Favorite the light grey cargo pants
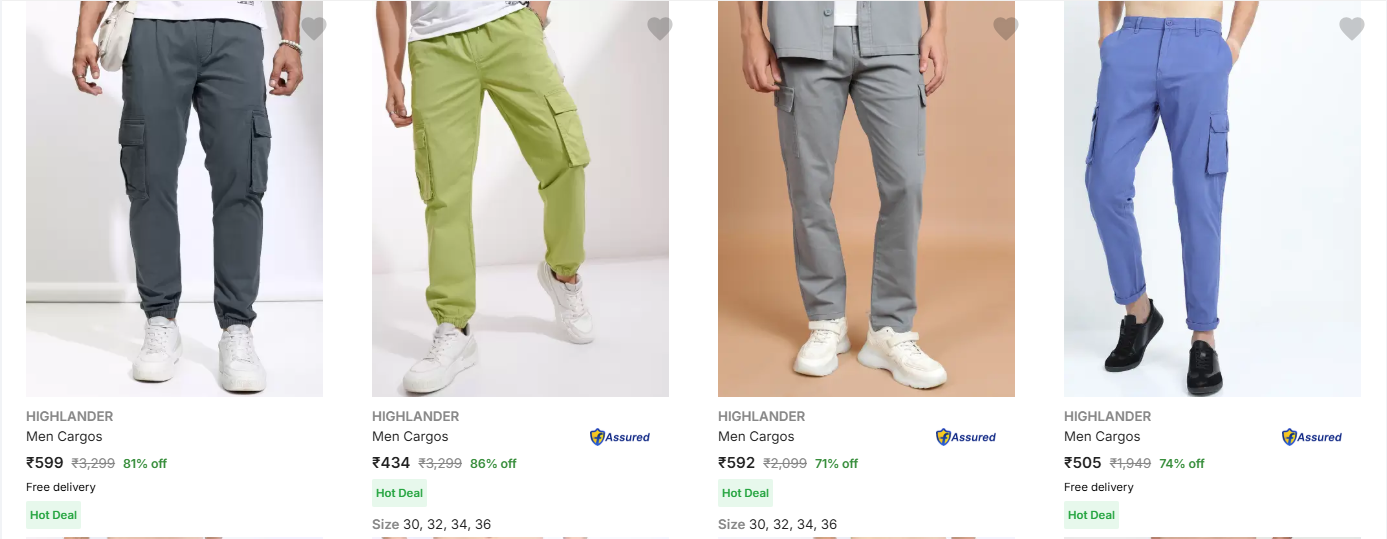1387x539 pixels. pos(1006,28)
